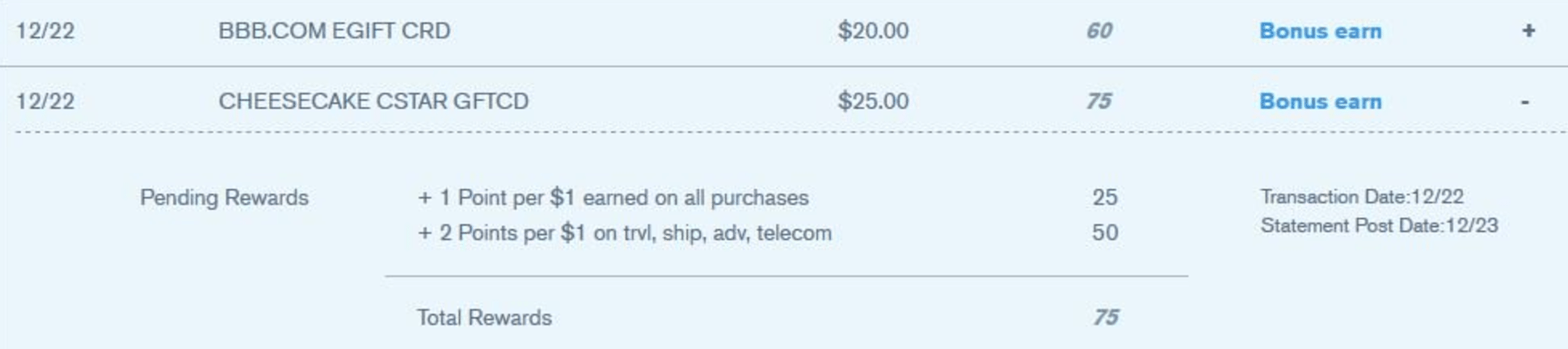This screenshot has height=349, width=1568.
Task: Click the Total Rewards label
Action: [484, 317]
